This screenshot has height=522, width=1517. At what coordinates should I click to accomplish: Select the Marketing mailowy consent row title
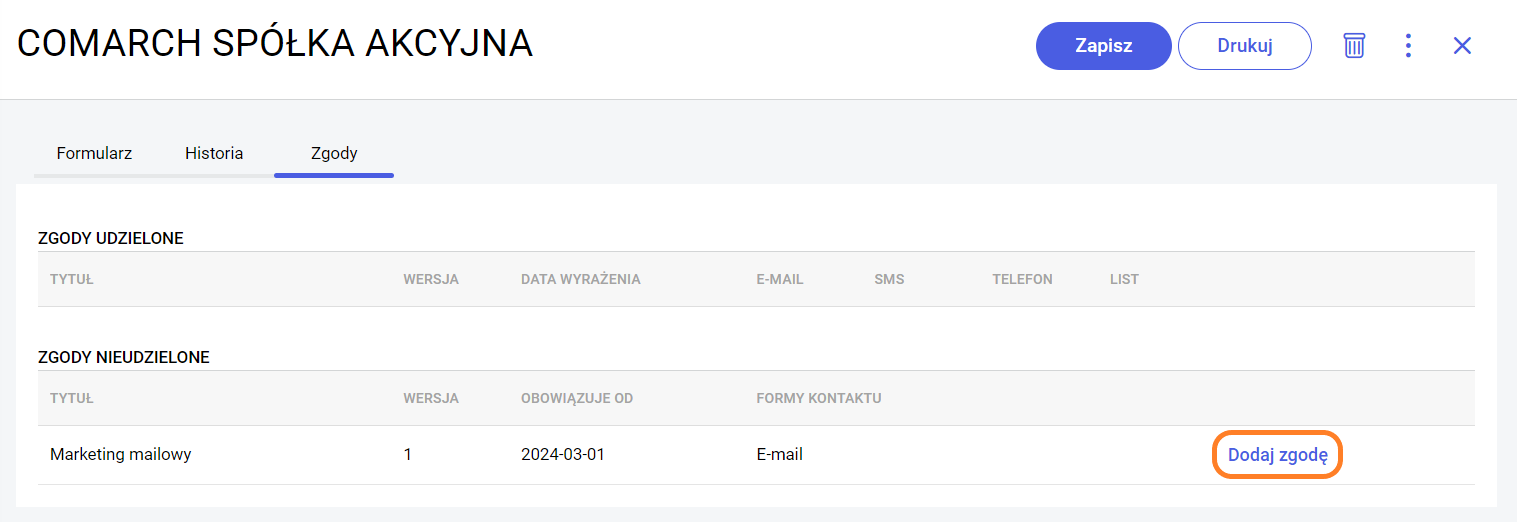pyautogui.click(x=121, y=455)
